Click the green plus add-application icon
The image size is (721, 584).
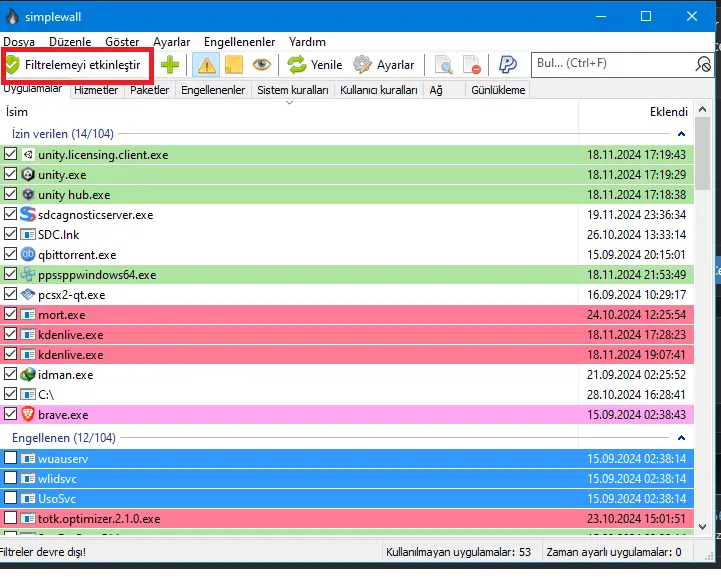(x=170, y=65)
